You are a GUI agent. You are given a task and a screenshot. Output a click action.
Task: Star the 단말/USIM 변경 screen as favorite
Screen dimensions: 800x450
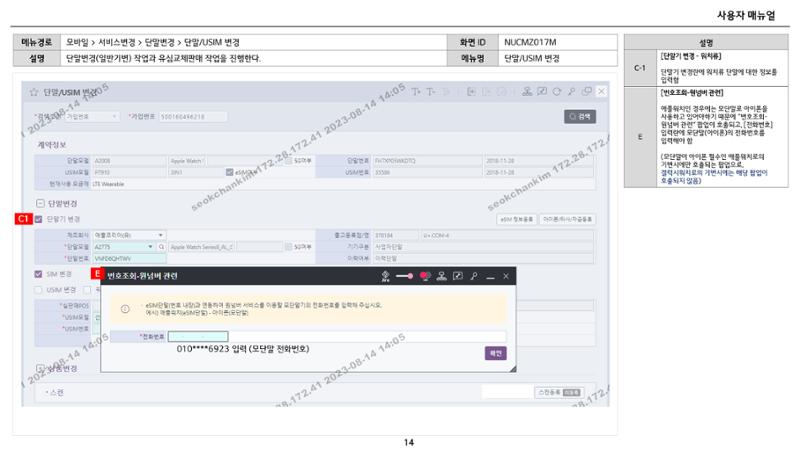coord(34,92)
